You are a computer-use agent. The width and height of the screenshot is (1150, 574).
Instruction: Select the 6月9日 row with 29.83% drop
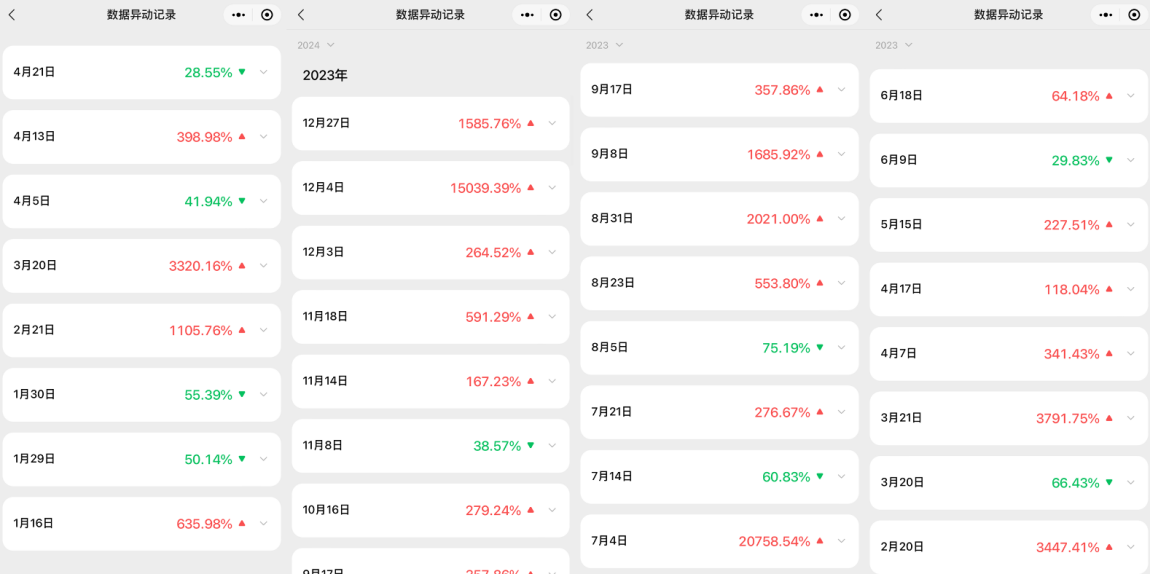[x=1008, y=160]
